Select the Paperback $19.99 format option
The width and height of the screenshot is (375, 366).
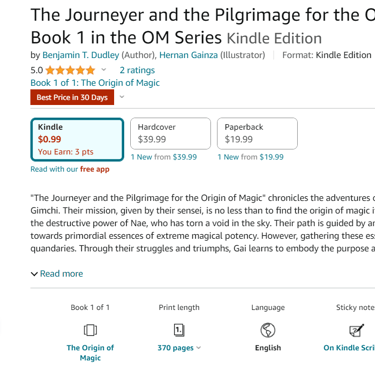coord(257,133)
